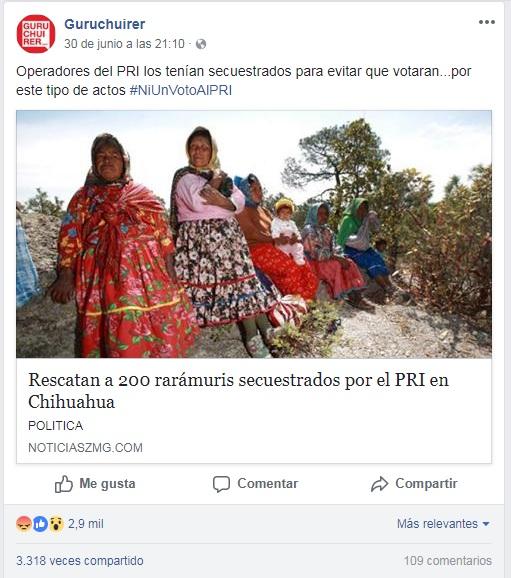Click the Compartir share arrow icon
This screenshot has height=578, width=511.
tap(379, 484)
